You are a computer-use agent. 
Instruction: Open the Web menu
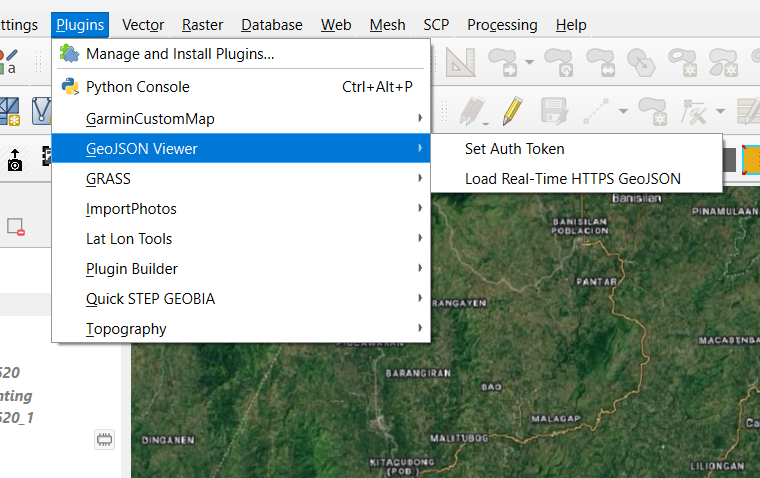coord(336,25)
